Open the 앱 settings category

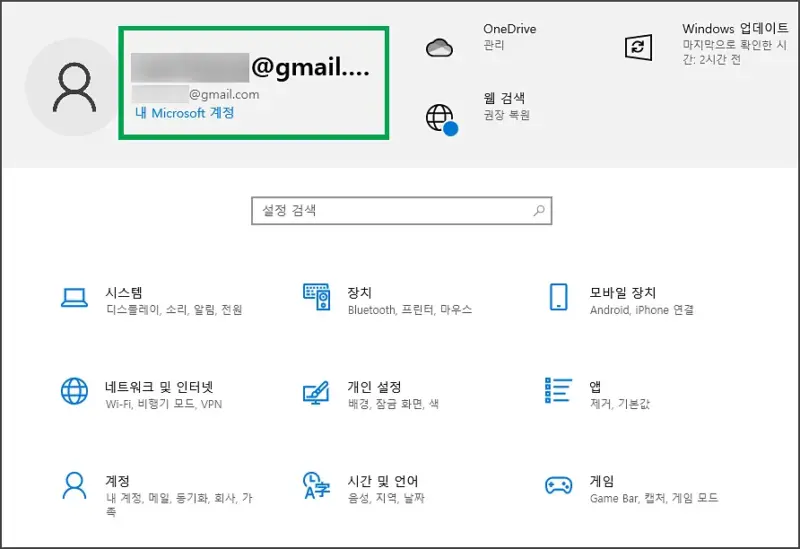pos(598,394)
